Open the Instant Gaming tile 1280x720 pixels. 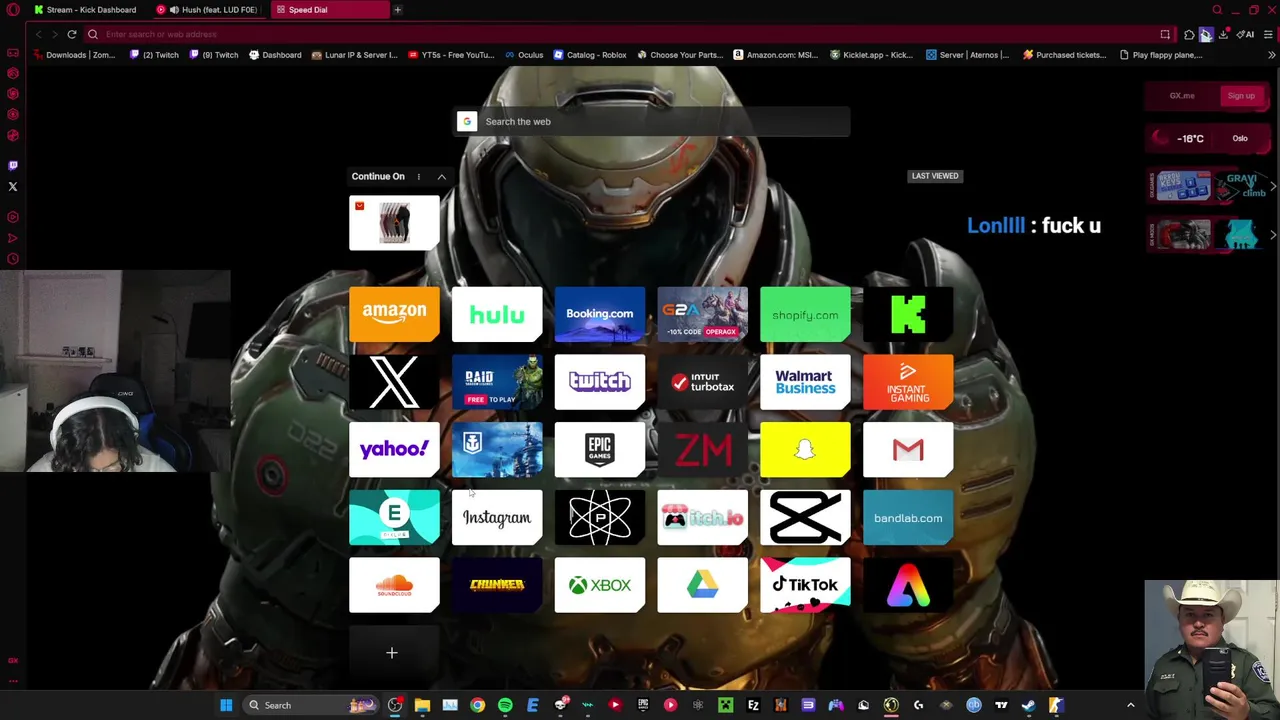[908, 382]
